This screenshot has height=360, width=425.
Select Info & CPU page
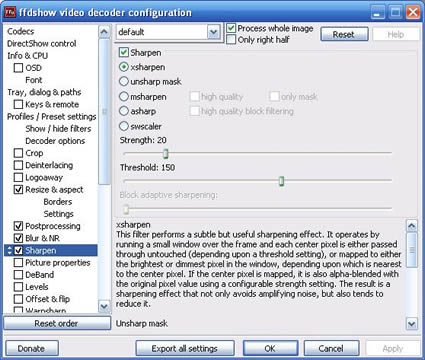tap(28, 56)
